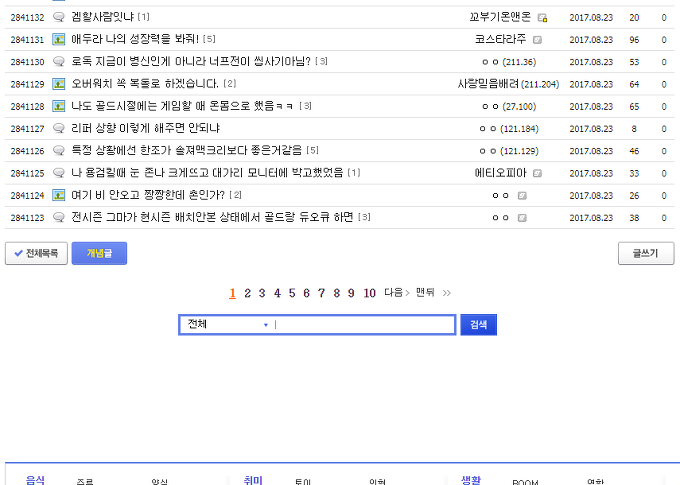Viewport: 680px width, 485px height.
Task: Click the search text input field
Action: tap(363, 324)
